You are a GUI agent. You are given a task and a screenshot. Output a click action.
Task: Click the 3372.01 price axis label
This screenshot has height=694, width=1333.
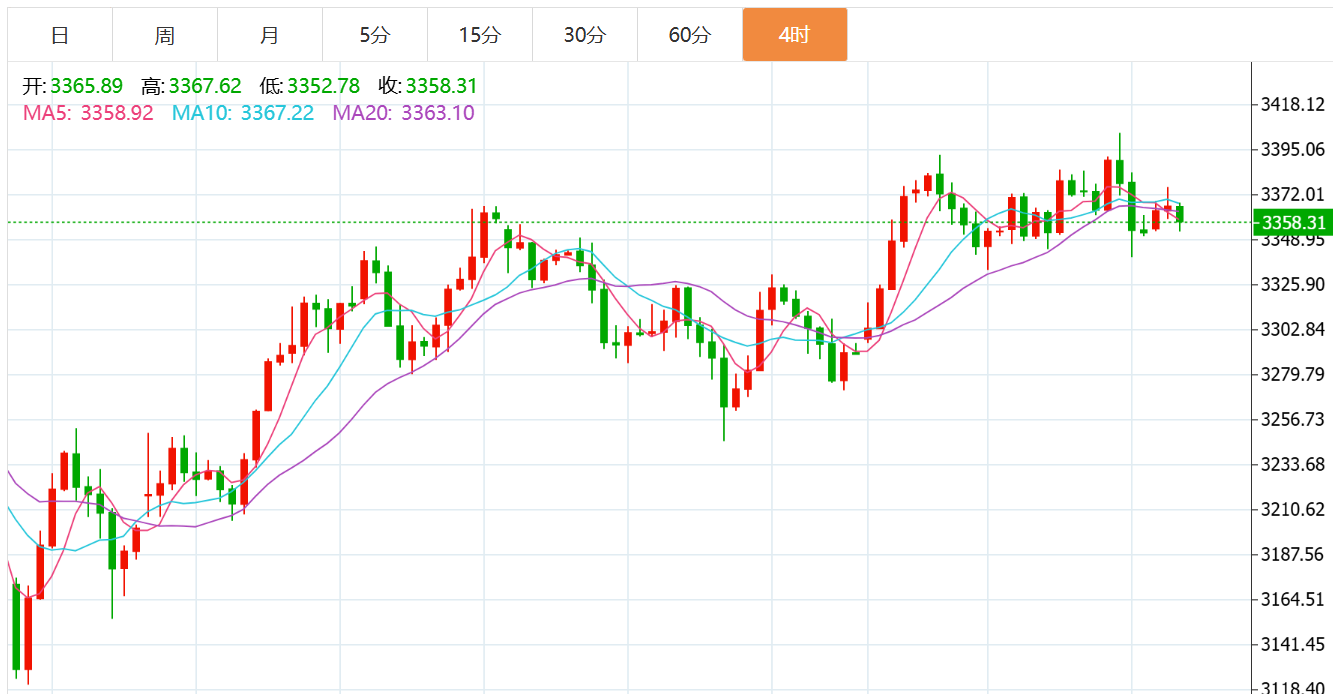point(1294,195)
